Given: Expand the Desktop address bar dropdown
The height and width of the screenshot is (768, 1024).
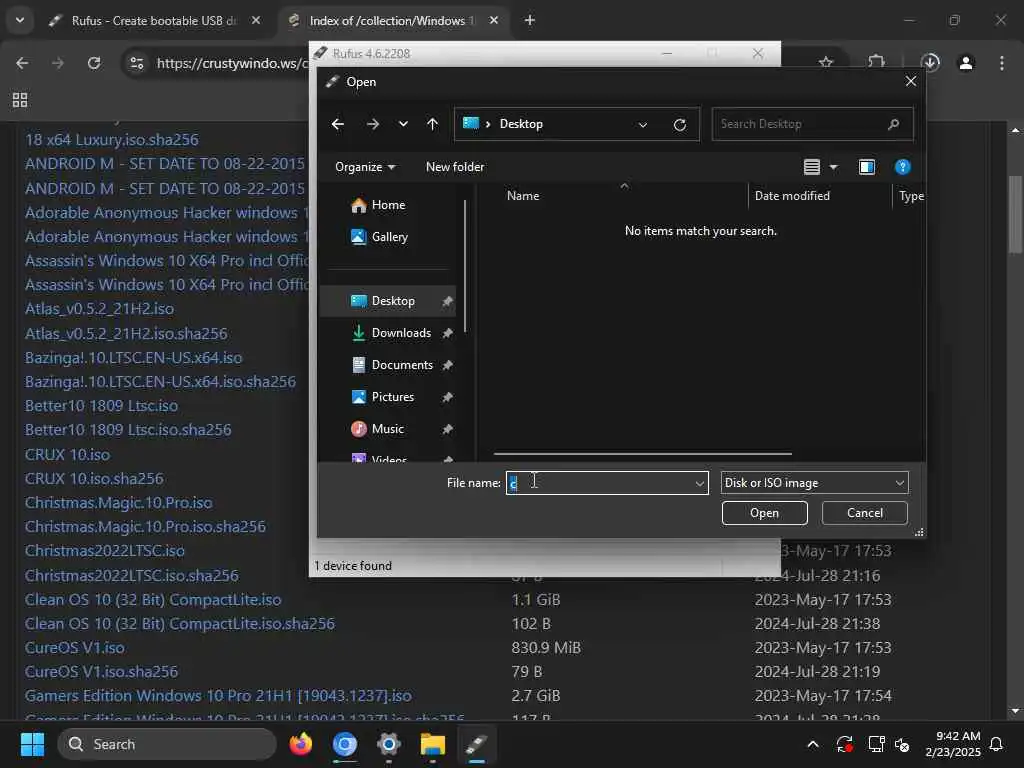Looking at the screenshot, I should (x=643, y=125).
